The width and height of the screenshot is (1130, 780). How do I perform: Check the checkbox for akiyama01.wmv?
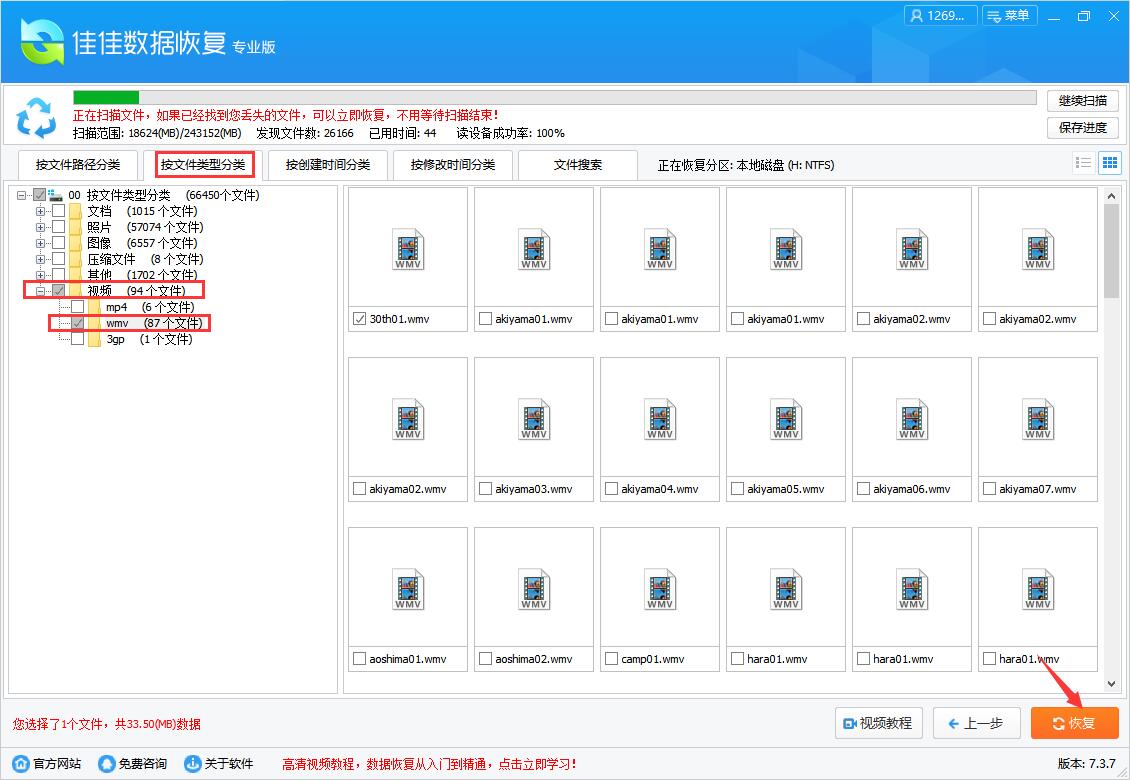pyautogui.click(x=484, y=319)
